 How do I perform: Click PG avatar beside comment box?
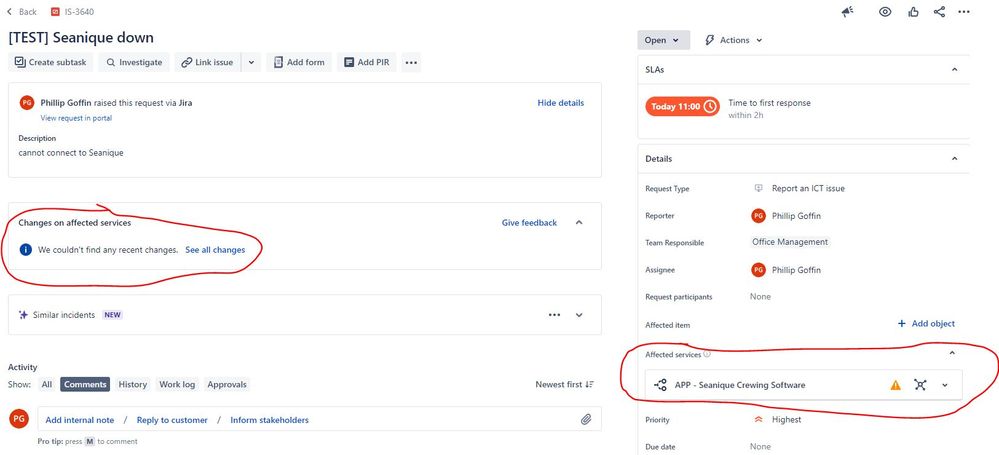tap(19, 419)
